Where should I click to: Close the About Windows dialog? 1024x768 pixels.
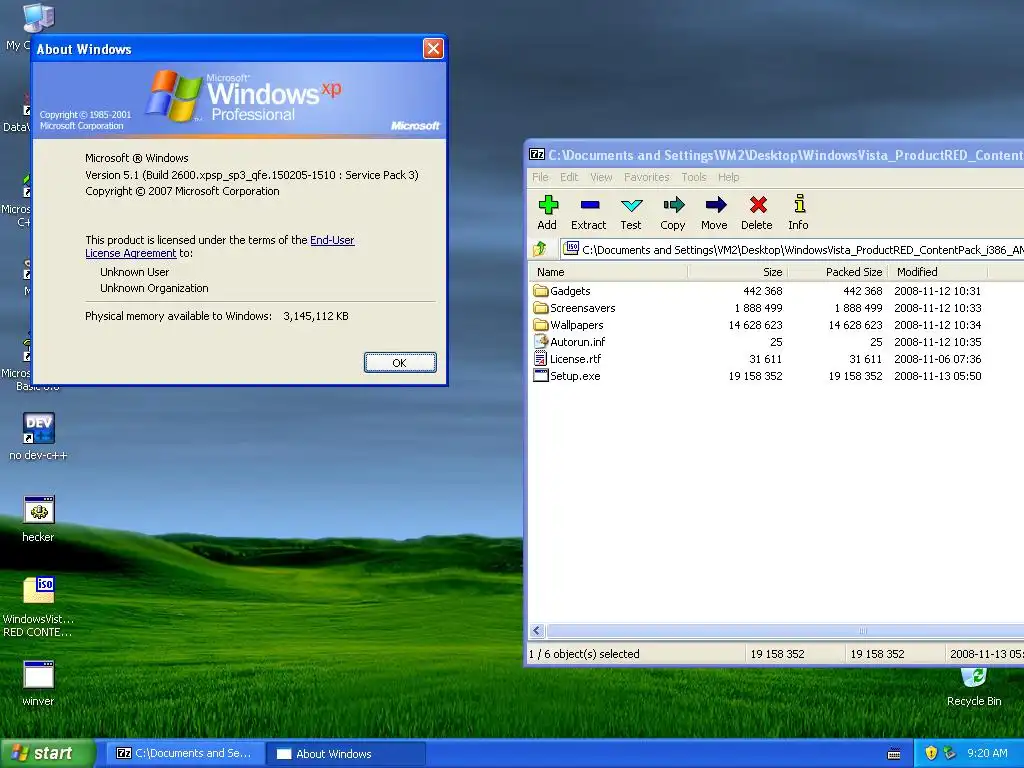(x=433, y=48)
